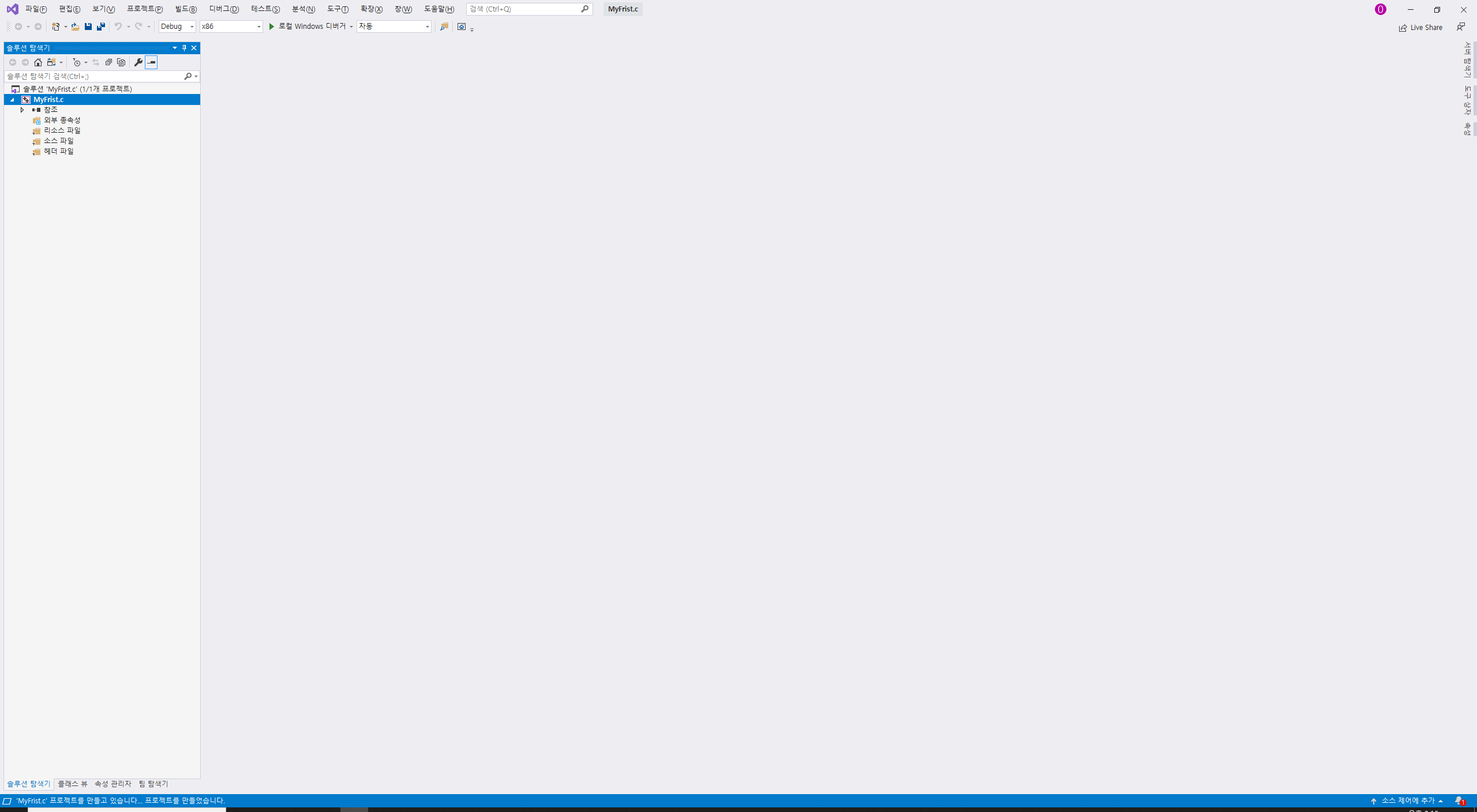Click the Open File folder icon

tap(75, 27)
